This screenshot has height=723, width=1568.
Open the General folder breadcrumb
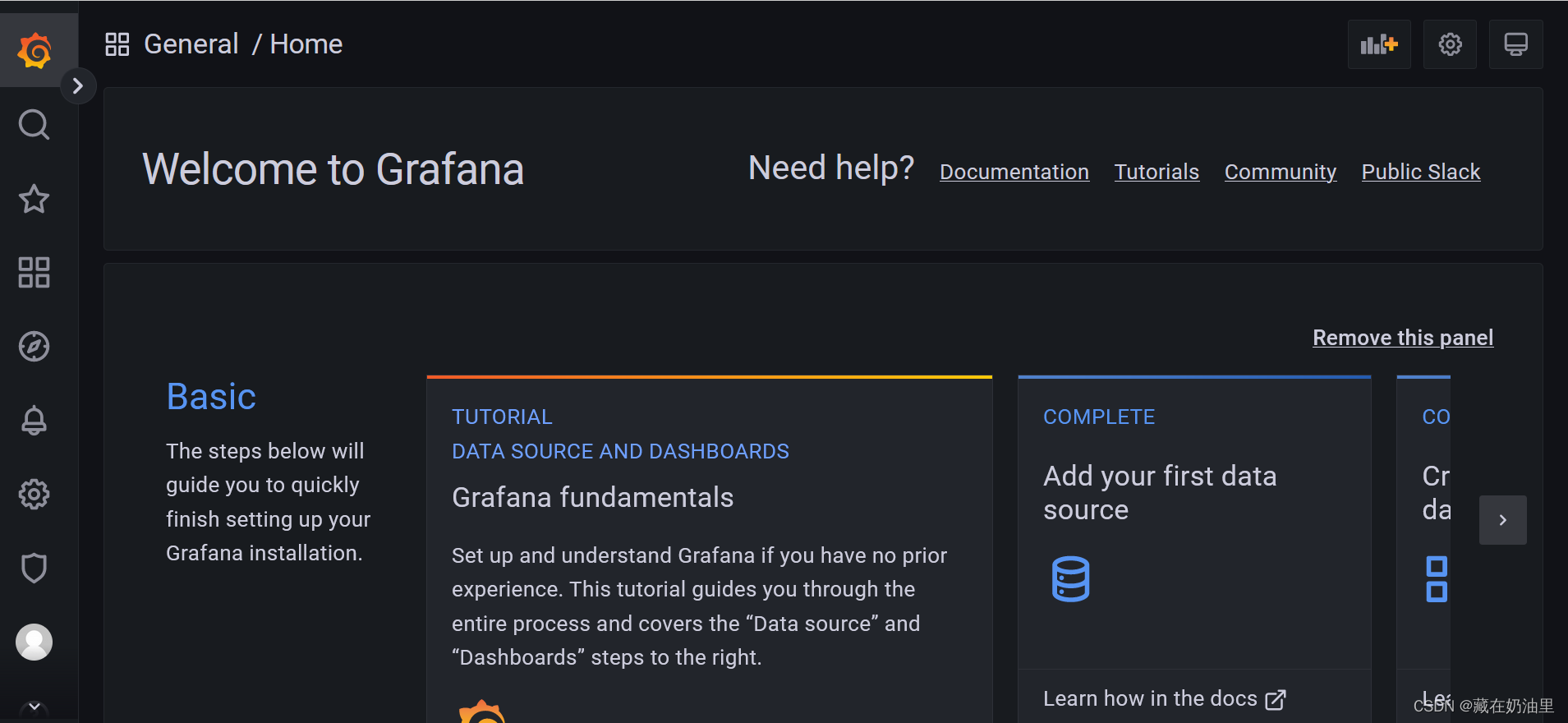tap(191, 44)
